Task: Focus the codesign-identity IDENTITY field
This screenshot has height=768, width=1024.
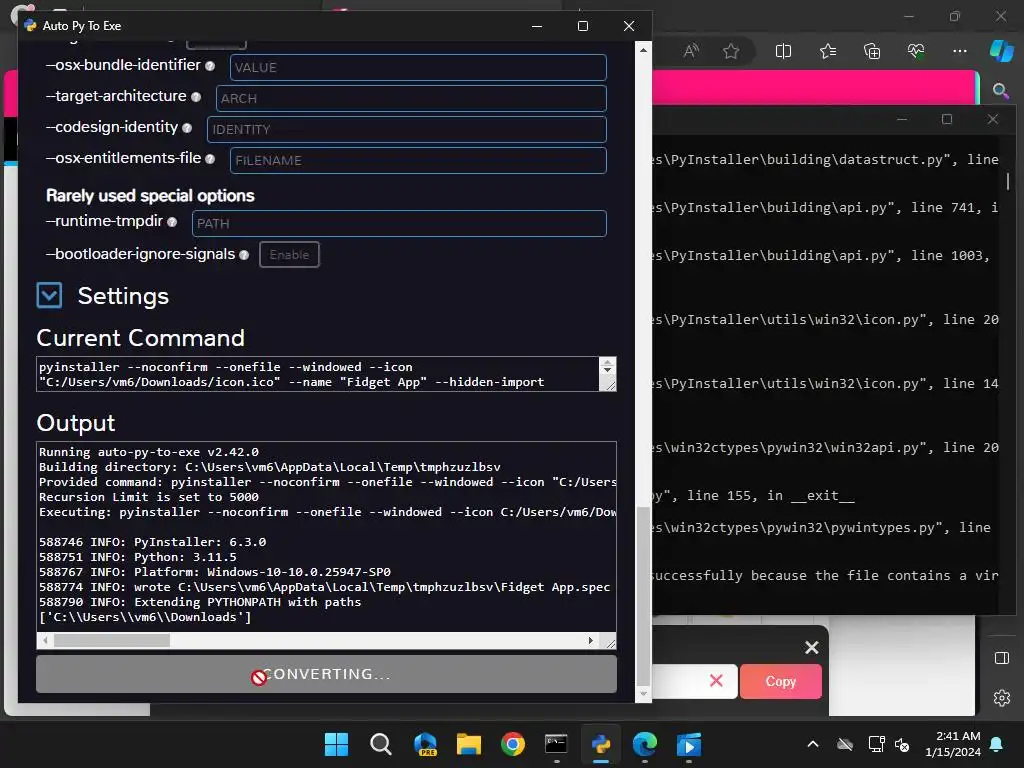Action: pos(406,129)
